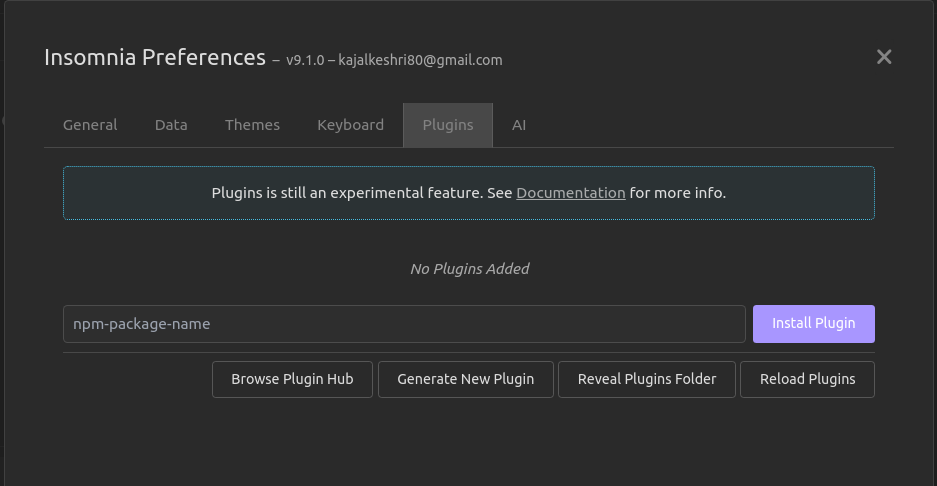
Task: Go to the Keyboard tab
Action: click(x=350, y=125)
